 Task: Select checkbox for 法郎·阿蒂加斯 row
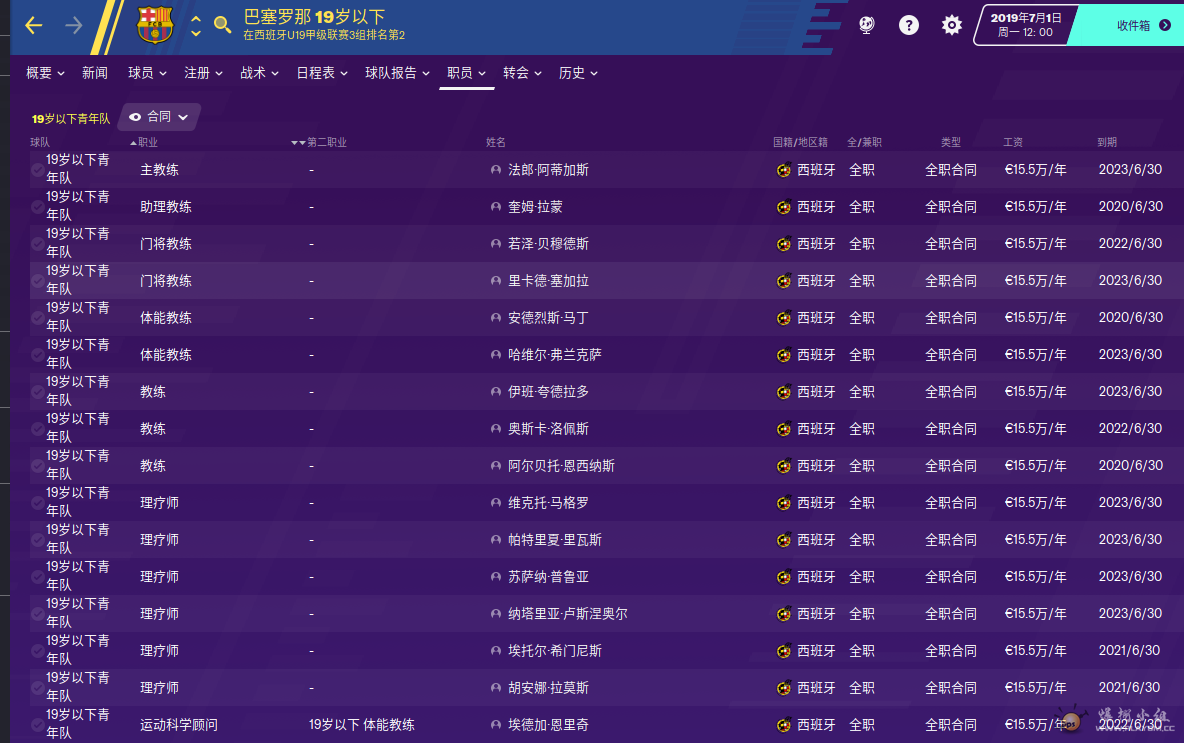pyautogui.click(x=37, y=170)
